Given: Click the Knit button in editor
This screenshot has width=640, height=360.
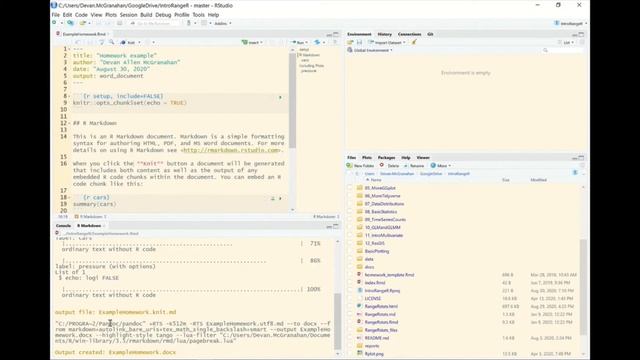Looking at the screenshot, I should pos(128,42).
